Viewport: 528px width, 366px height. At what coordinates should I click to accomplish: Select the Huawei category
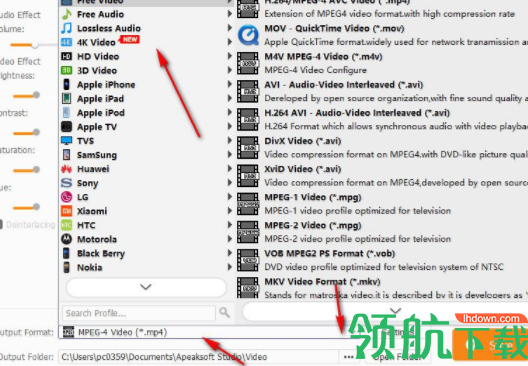coord(146,169)
